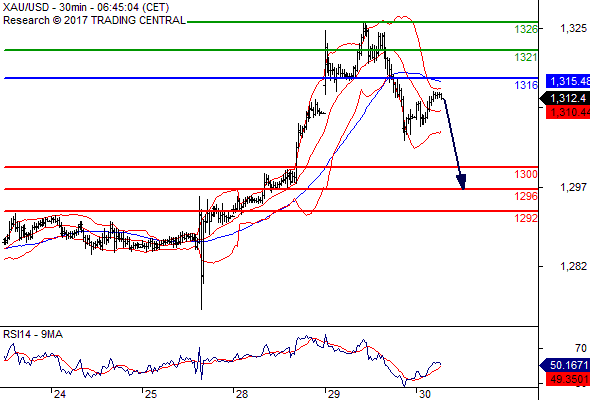The image size is (590, 400).
Task: Select the 25 date marker on time axis
Action: pos(151,394)
